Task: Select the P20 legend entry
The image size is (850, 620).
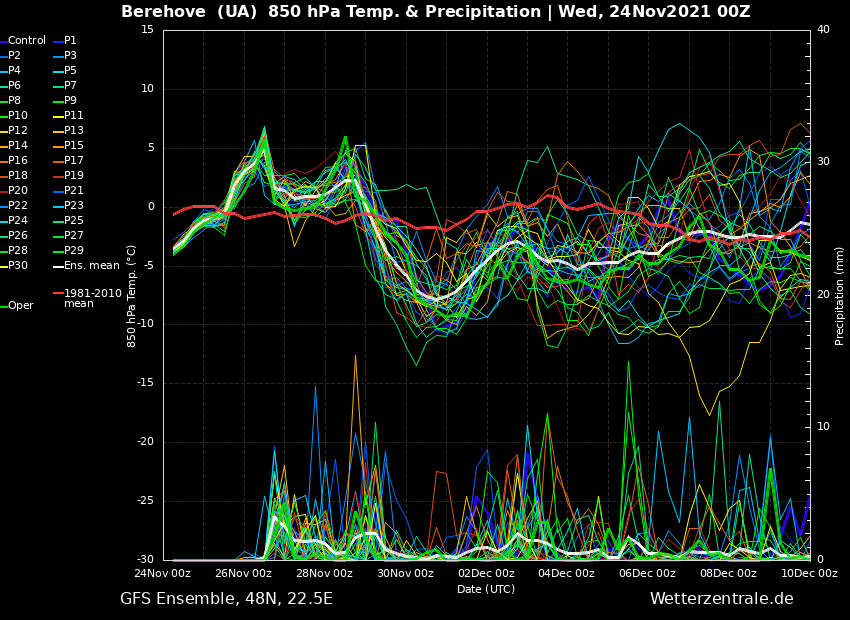Action: (x=18, y=191)
